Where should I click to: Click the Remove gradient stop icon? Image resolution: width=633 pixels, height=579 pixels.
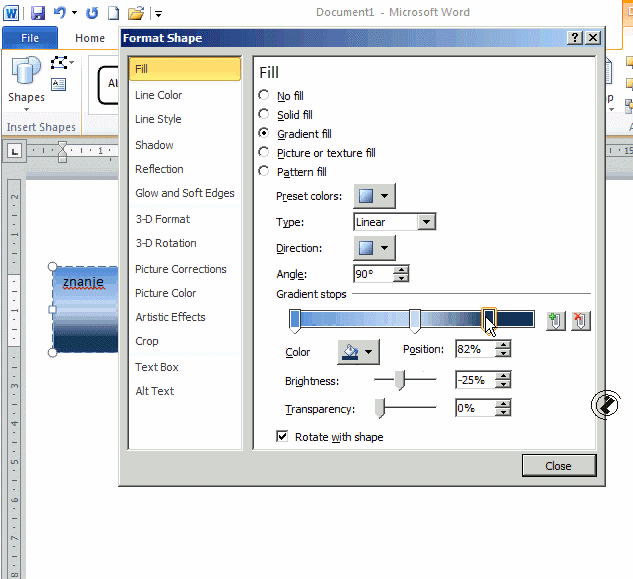(581, 320)
